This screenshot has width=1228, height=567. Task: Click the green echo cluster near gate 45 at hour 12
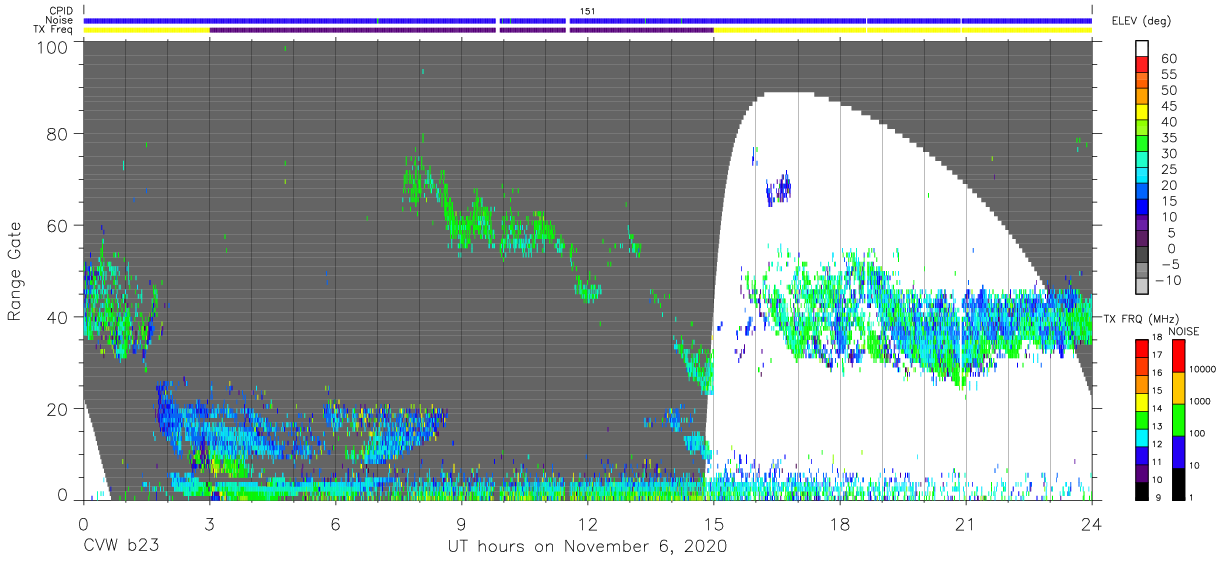coord(588,292)
